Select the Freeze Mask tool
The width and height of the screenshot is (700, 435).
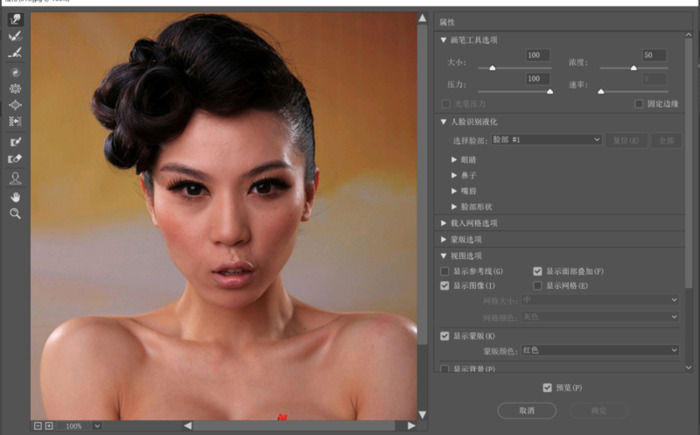[15, 142]
